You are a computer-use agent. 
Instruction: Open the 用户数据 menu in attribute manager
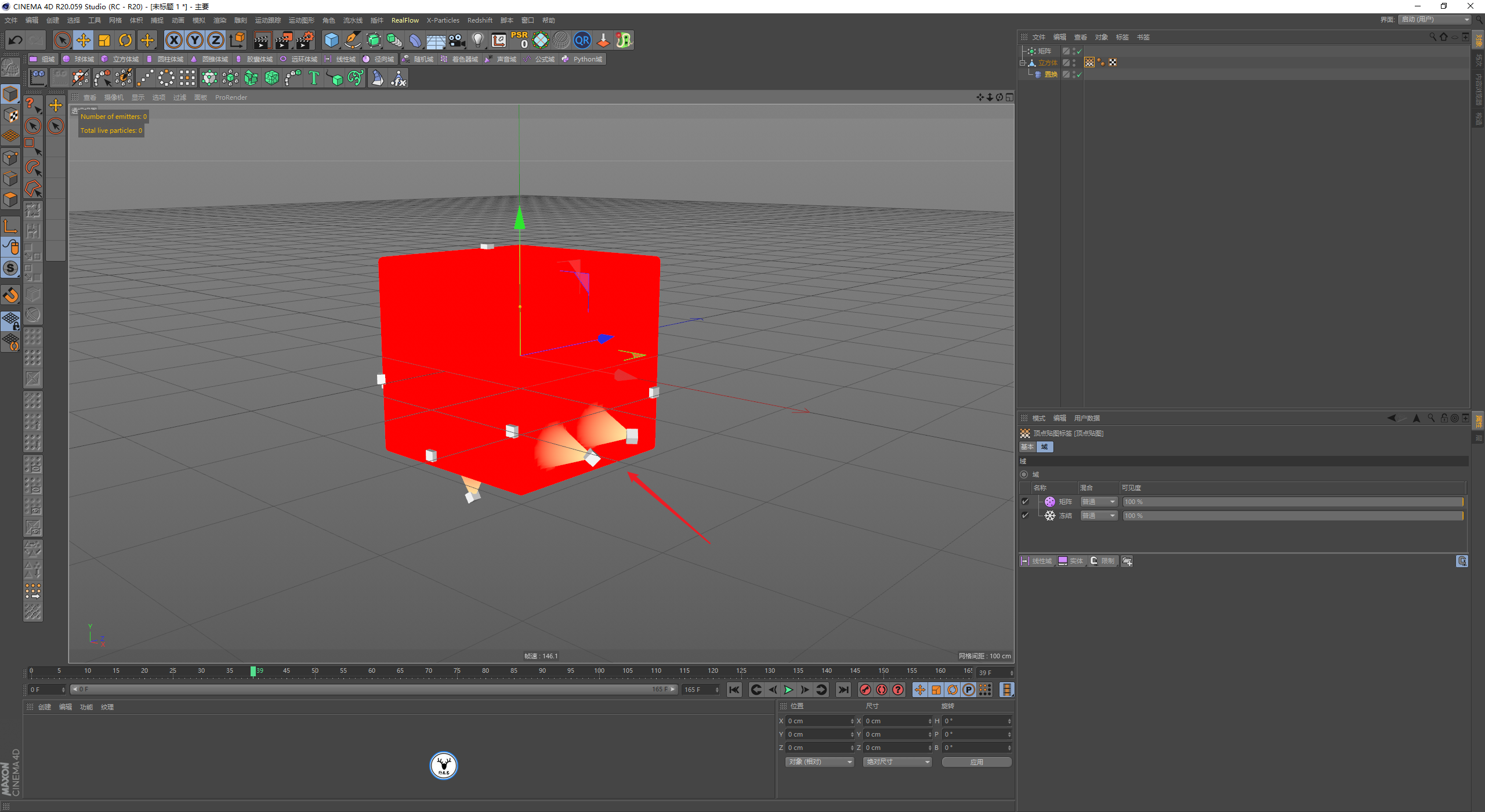[1086, 418]
